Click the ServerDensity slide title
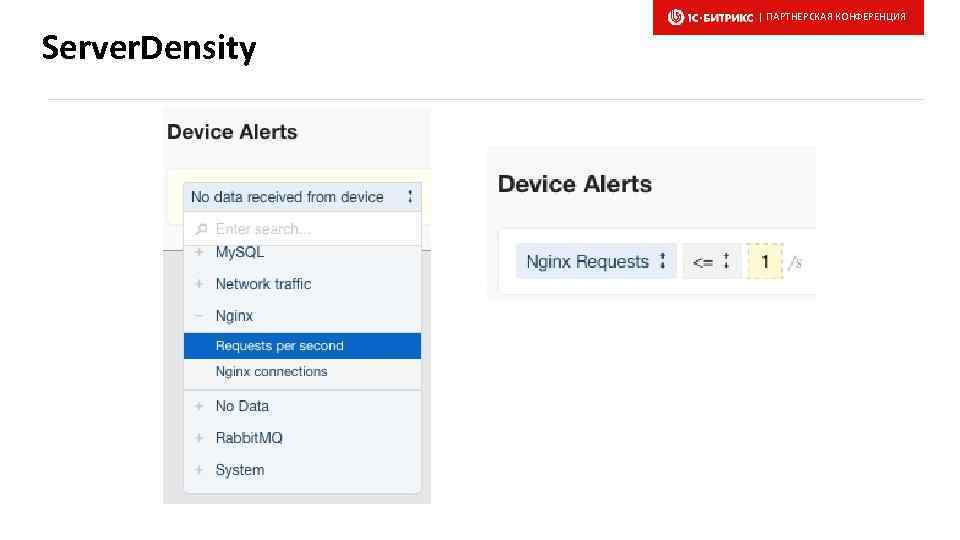The image size is (960, 540). (x=149, y=48)
